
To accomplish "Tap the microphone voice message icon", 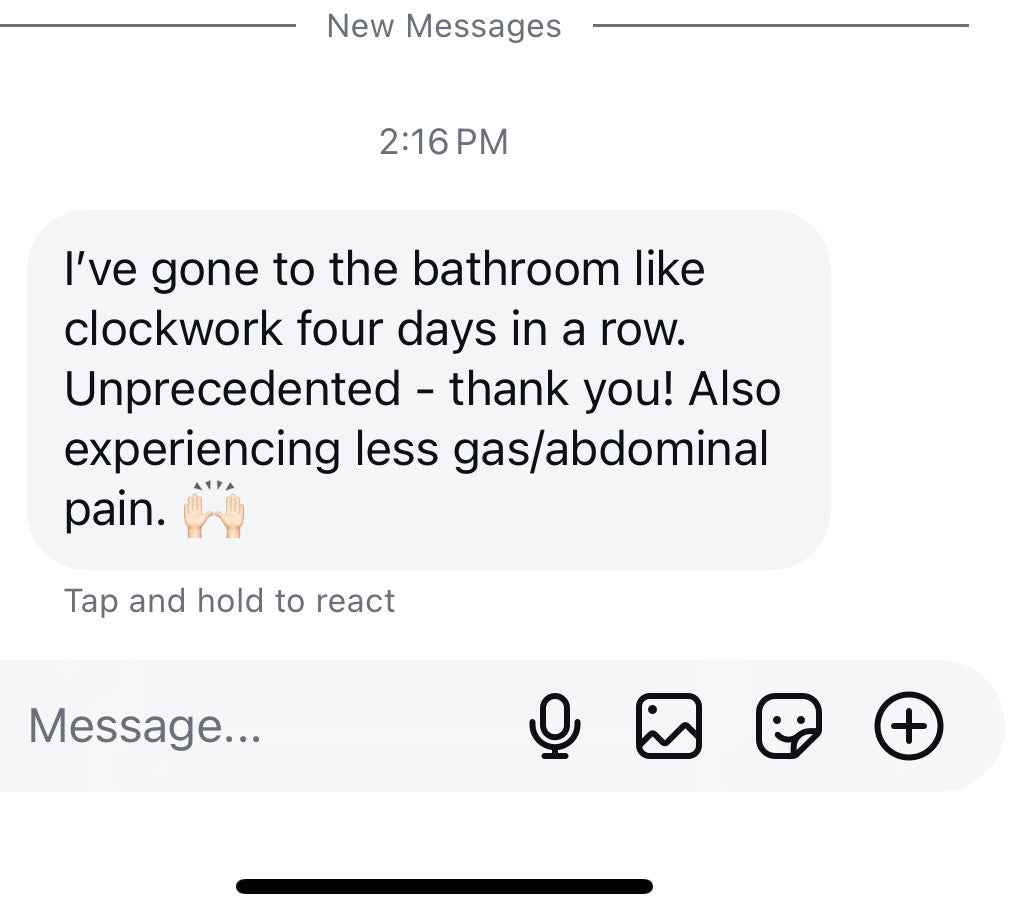I will (554, 726).
